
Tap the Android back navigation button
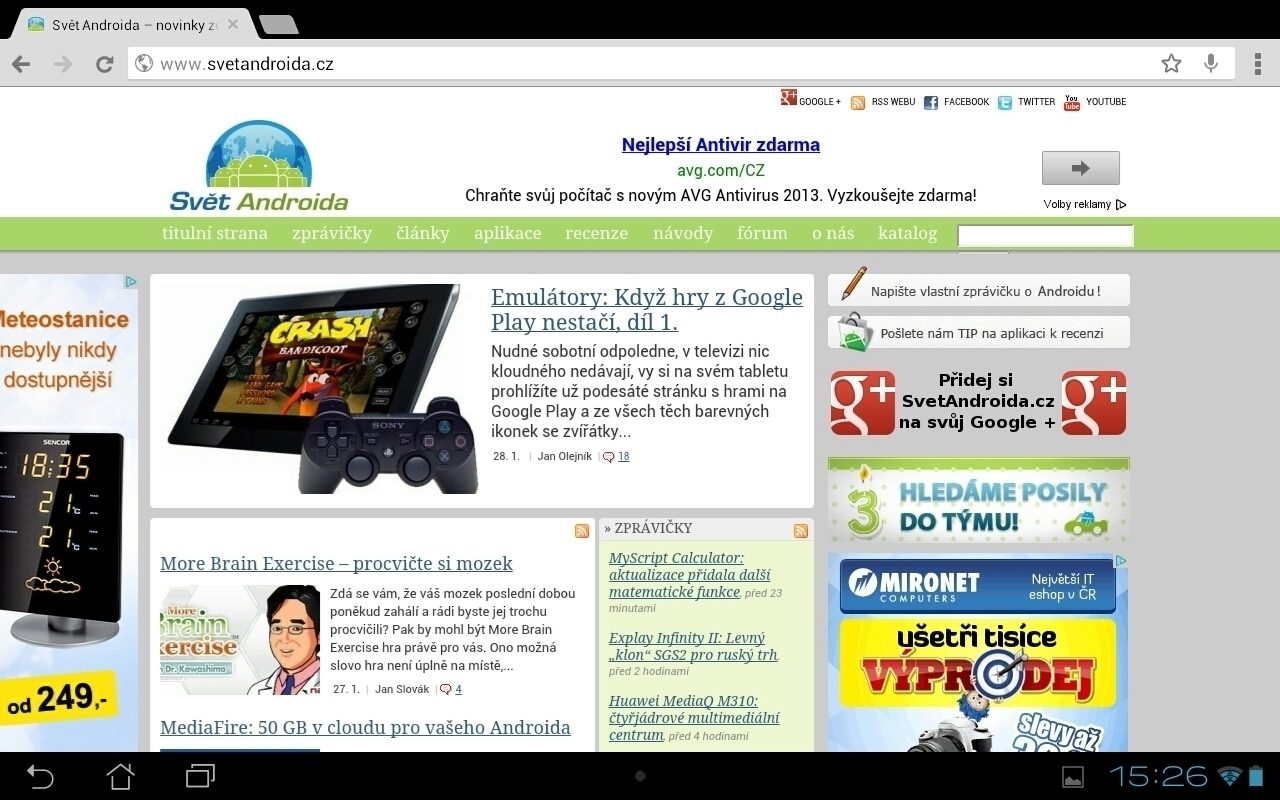(x=40, y=776)
